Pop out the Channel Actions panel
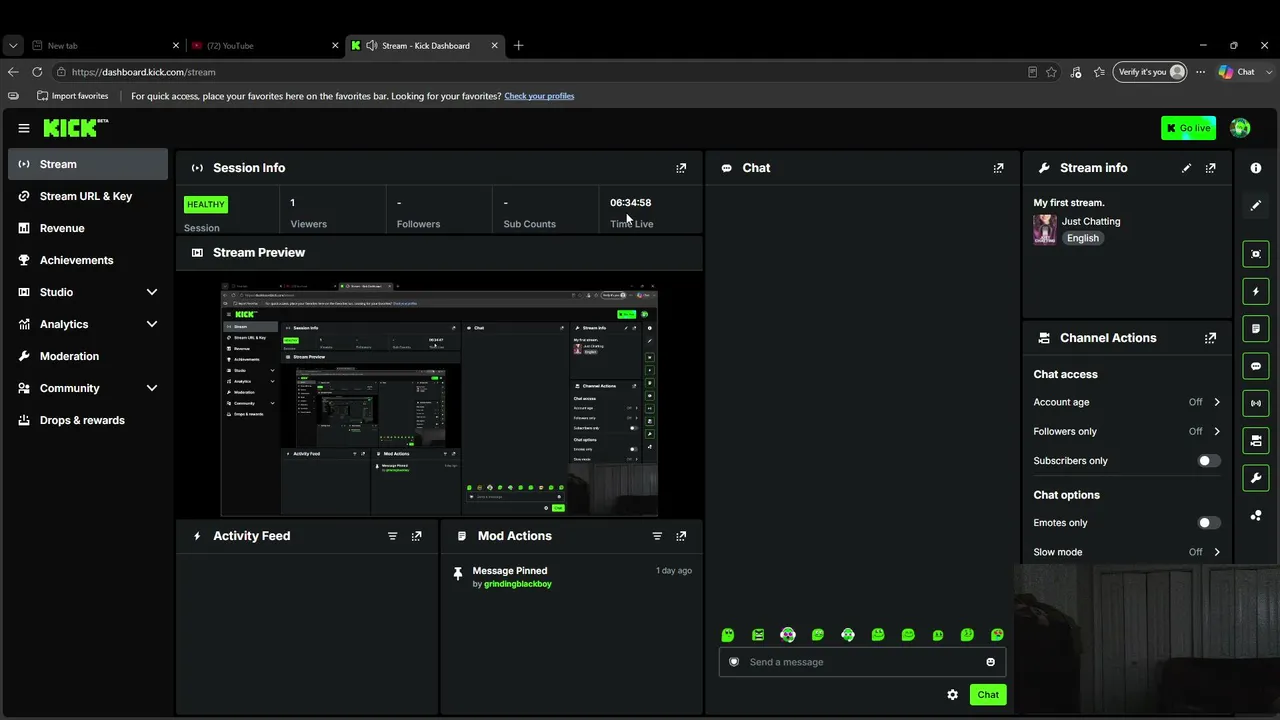 pos(1210,338)
